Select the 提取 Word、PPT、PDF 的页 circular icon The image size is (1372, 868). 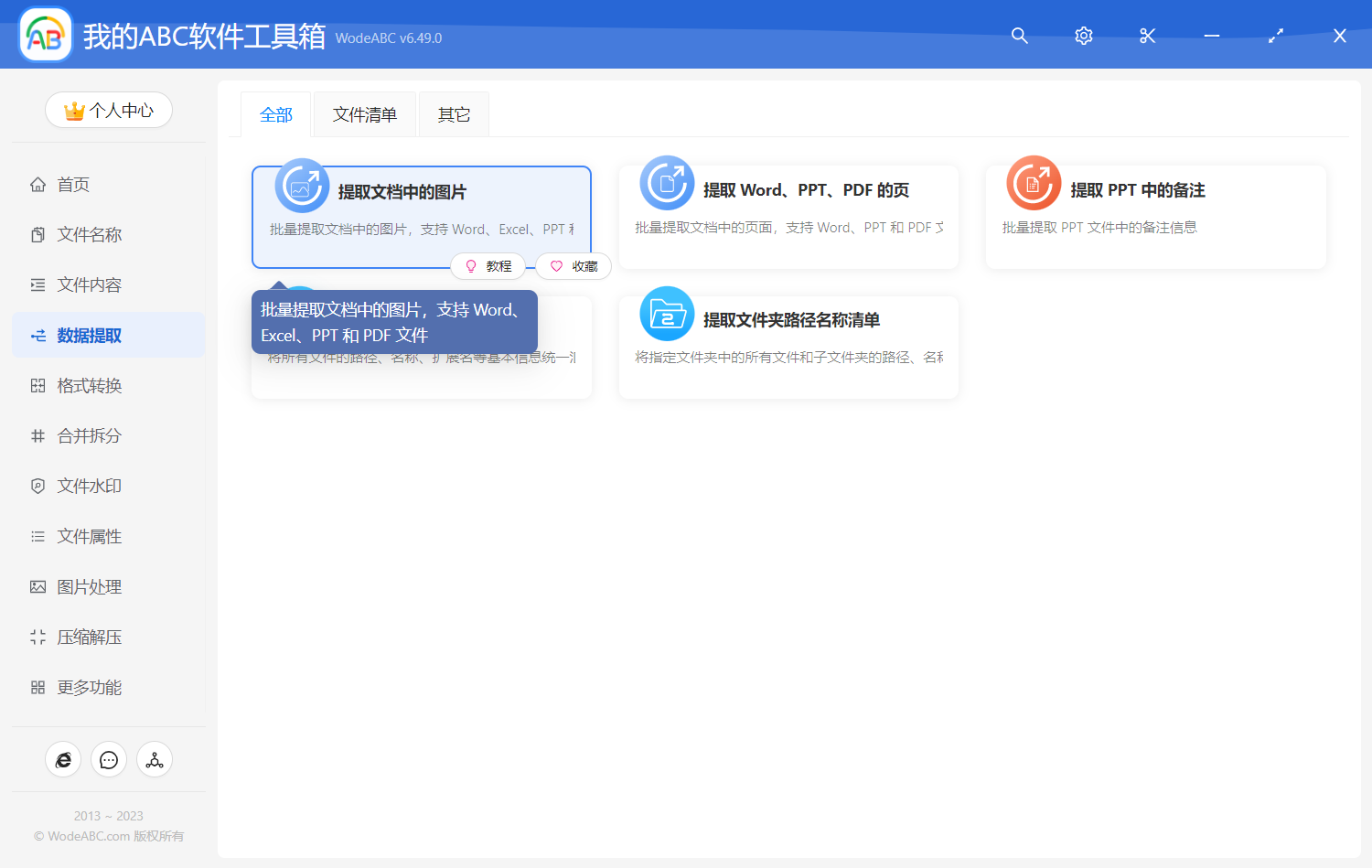[x=667, y=183]
